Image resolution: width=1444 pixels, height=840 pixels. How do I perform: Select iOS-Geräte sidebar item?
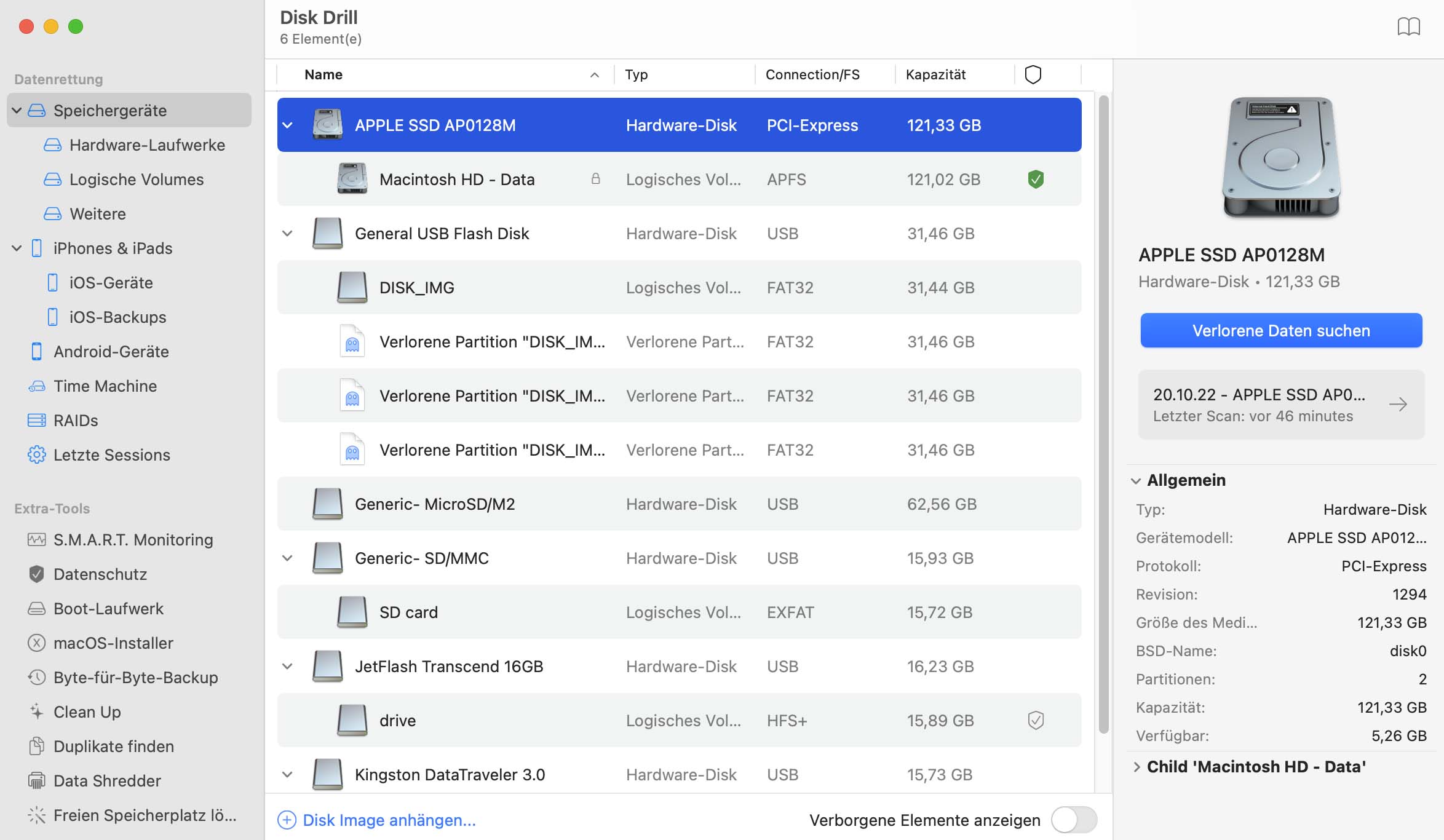pyautogui.click(x=100, y=282)
